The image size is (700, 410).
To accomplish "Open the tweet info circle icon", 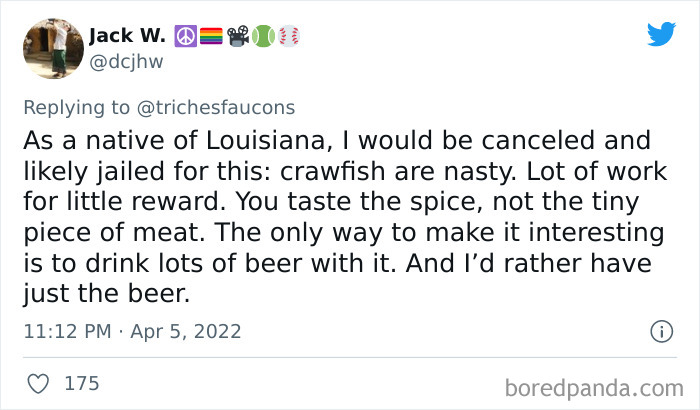I will (660, 331).
